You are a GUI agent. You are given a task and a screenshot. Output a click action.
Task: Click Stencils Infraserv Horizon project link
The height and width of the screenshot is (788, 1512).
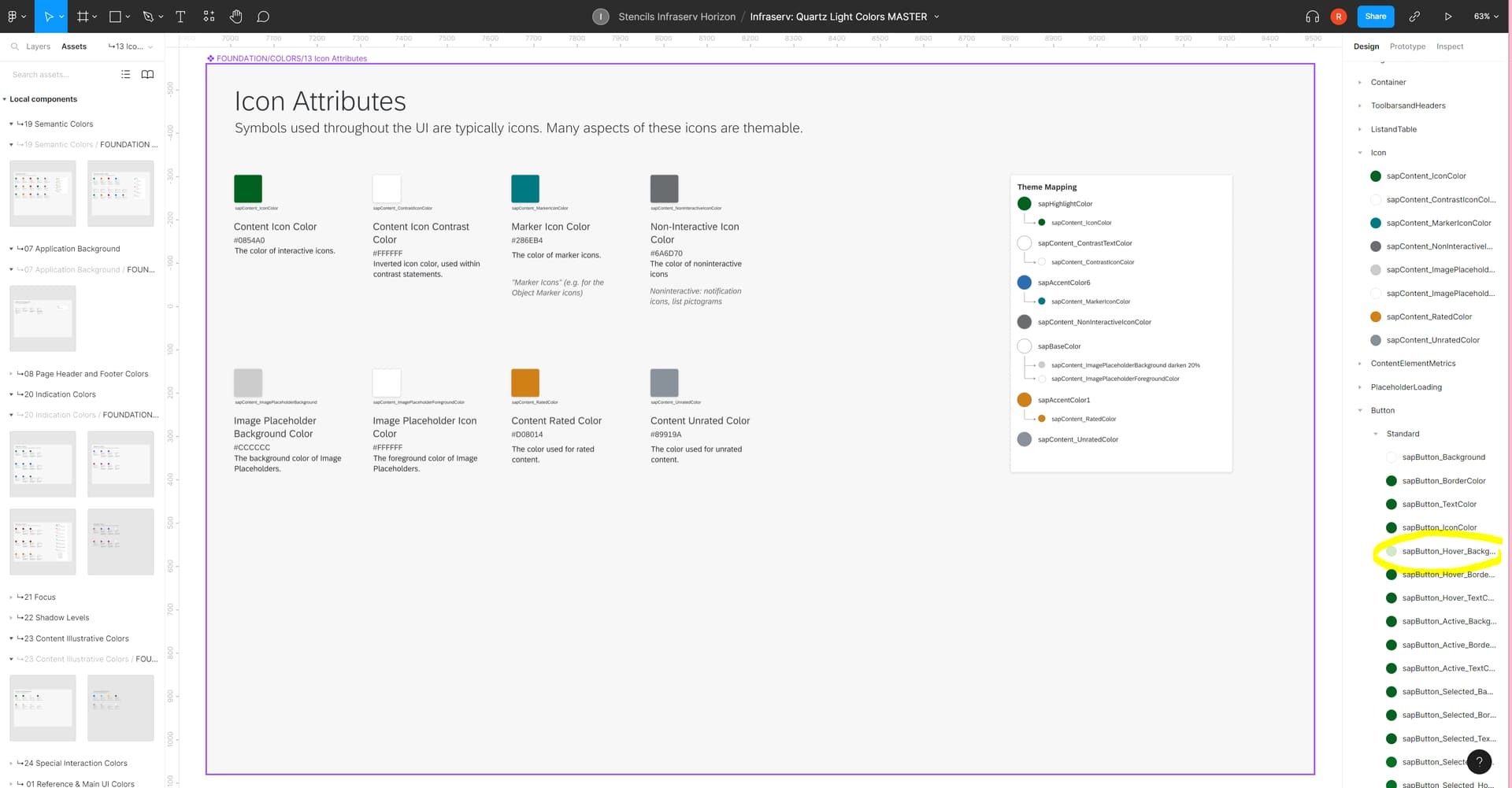676,17
